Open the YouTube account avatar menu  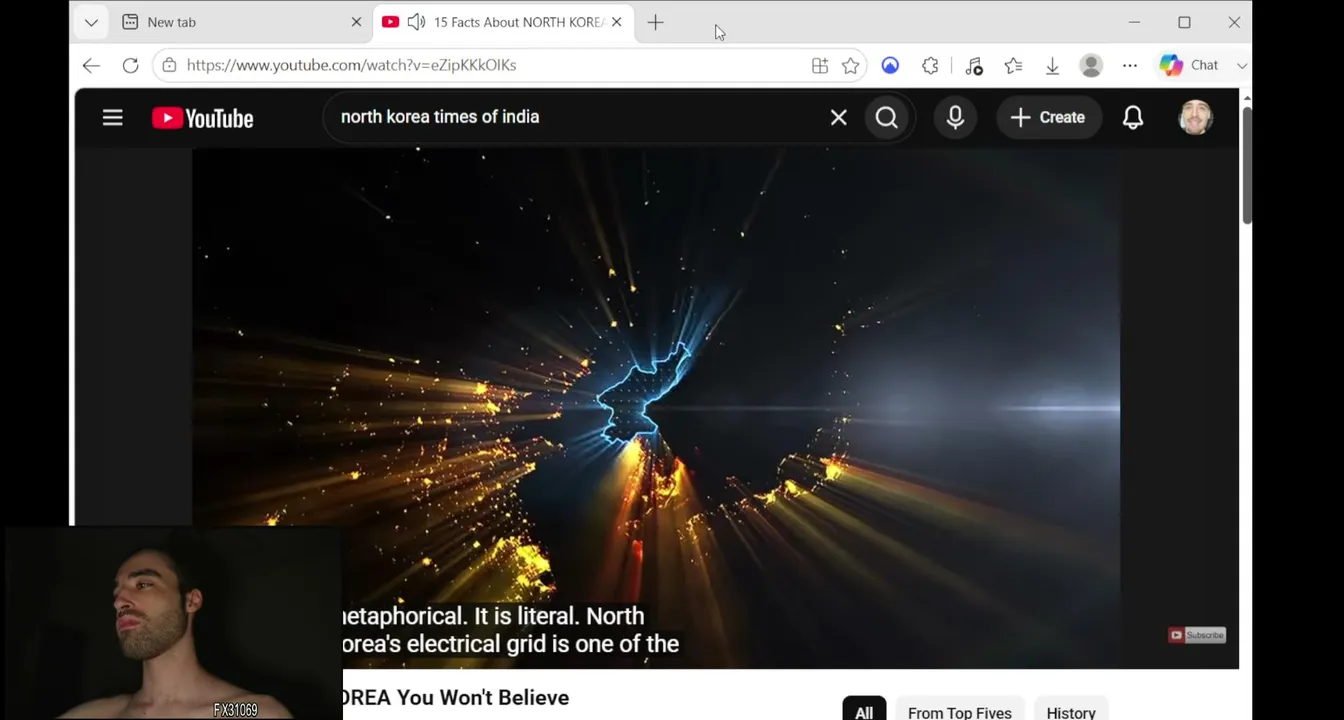pos(1196,118)
